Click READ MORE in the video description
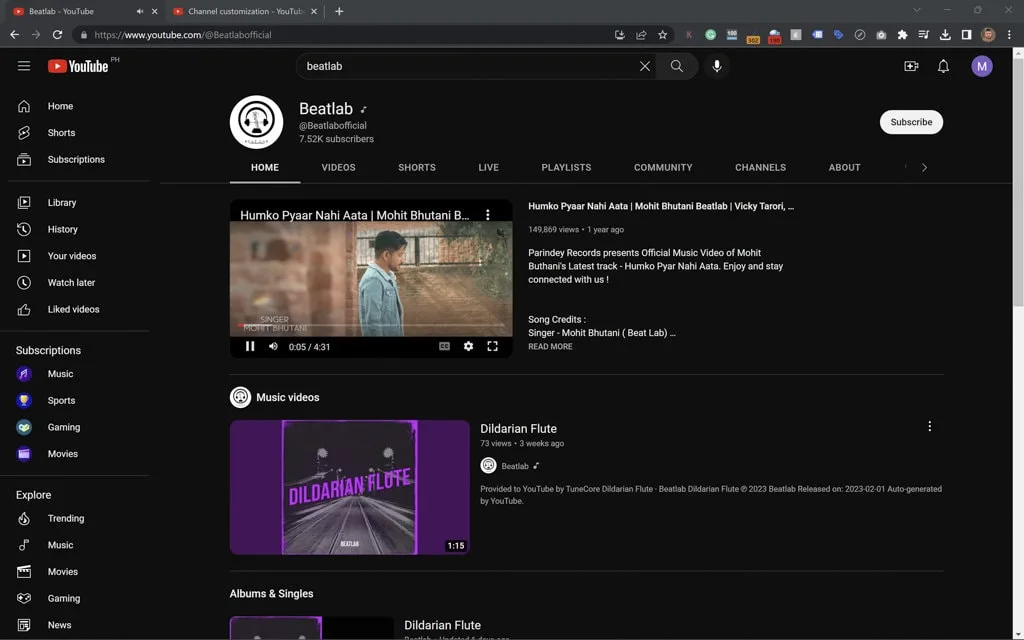1024x640 pixels. (x=549, y=346)
